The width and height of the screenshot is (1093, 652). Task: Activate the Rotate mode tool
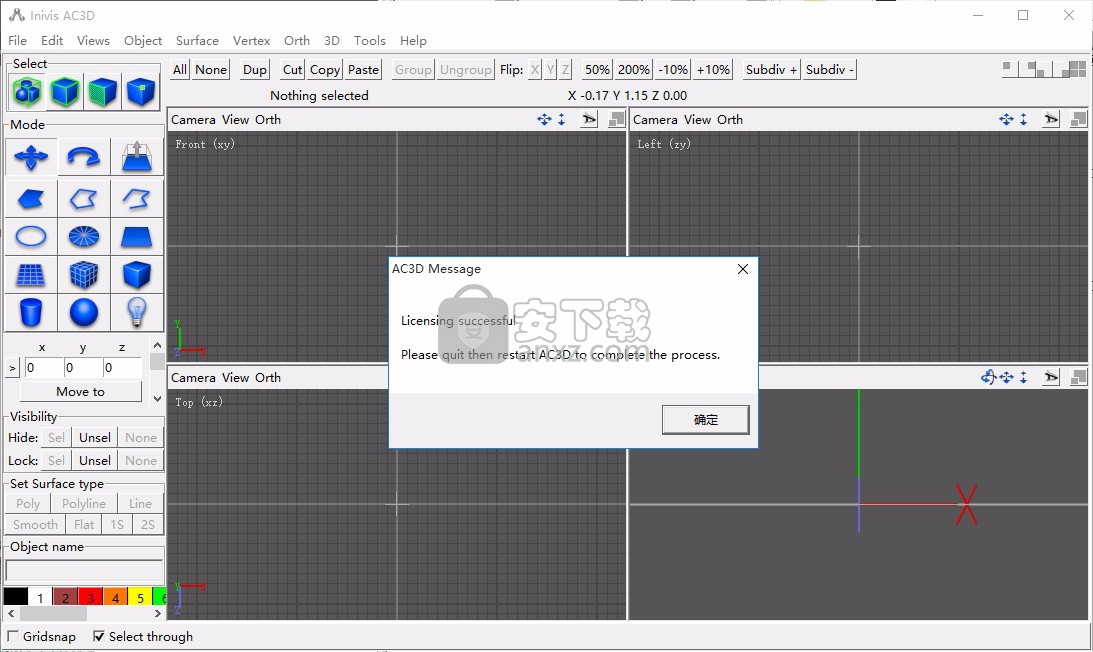(x=84, y=157)
